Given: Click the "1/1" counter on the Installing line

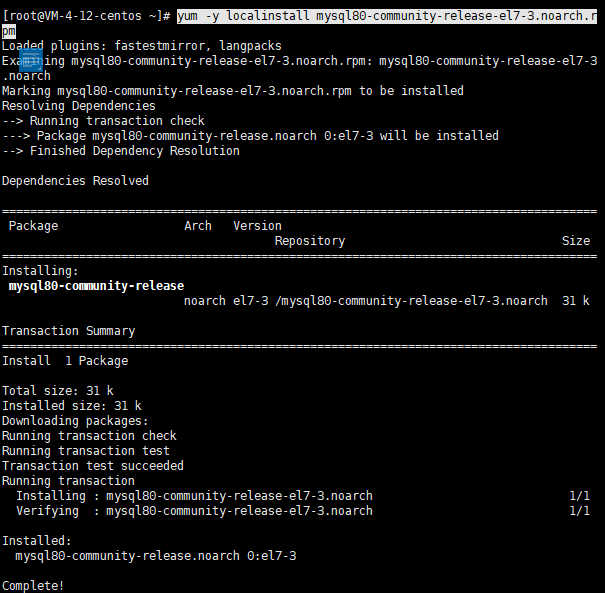Looking at the screenshot, I should pyautogui.click(x=580, y=496).
